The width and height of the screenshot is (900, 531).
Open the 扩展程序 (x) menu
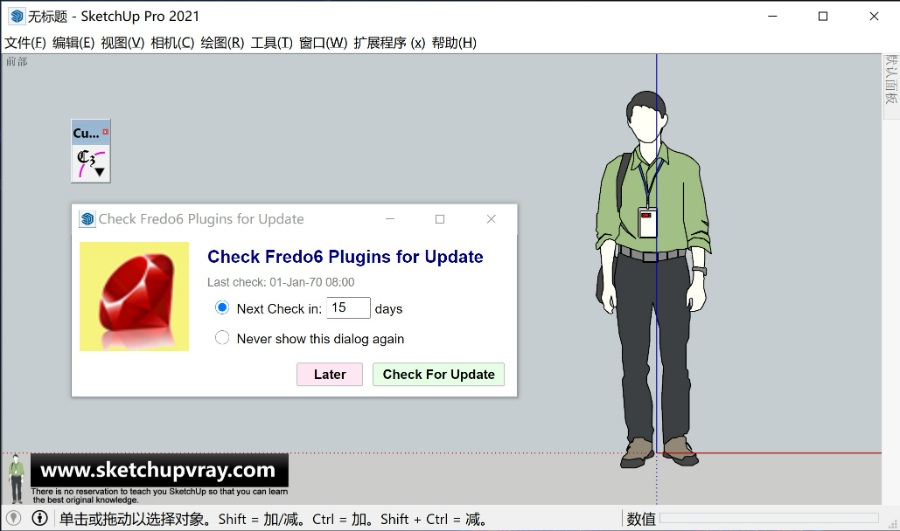click(x=389, y=43)
